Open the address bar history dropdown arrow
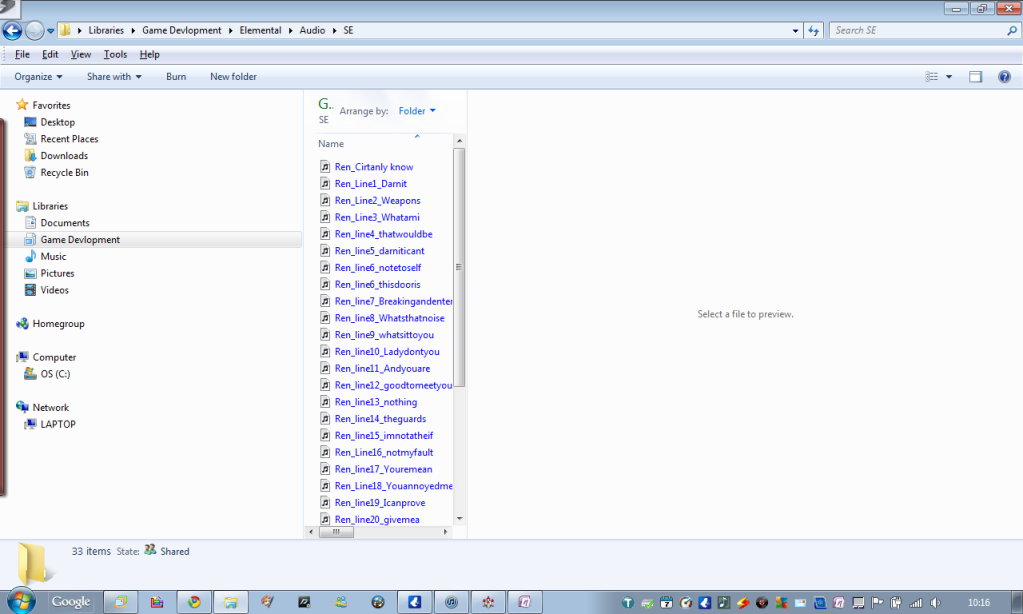The image size is (1023, 614). click(797, 31)
